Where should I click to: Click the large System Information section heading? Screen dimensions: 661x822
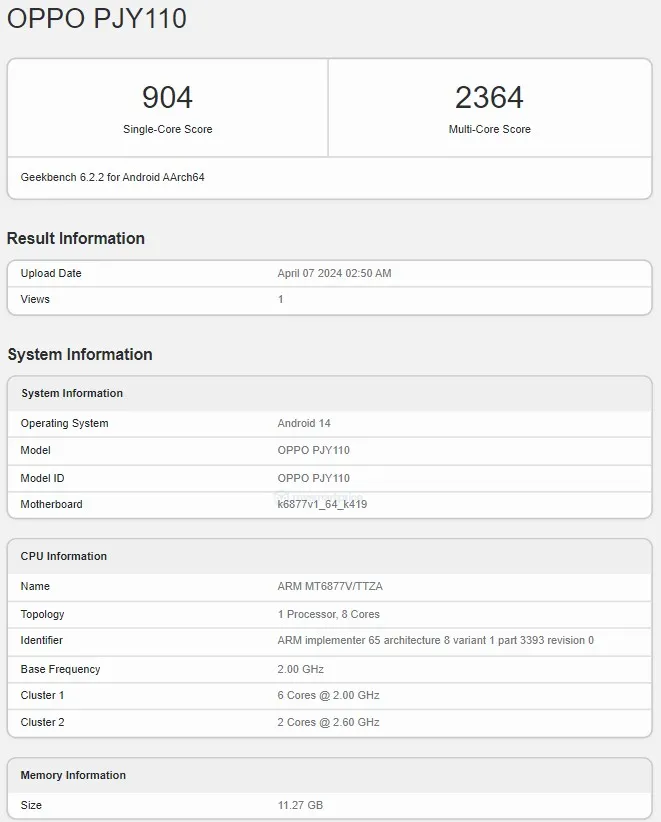(80, 354)
